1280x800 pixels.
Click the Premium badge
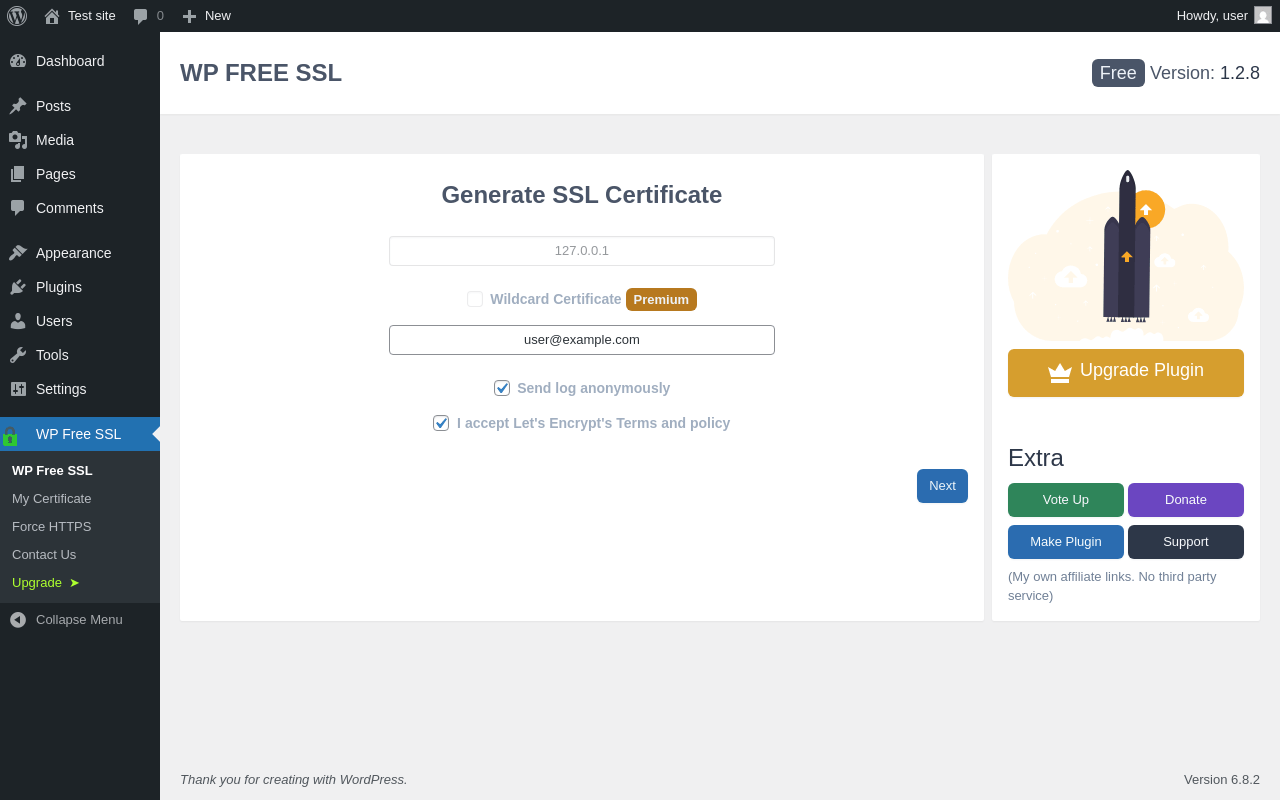661,299
